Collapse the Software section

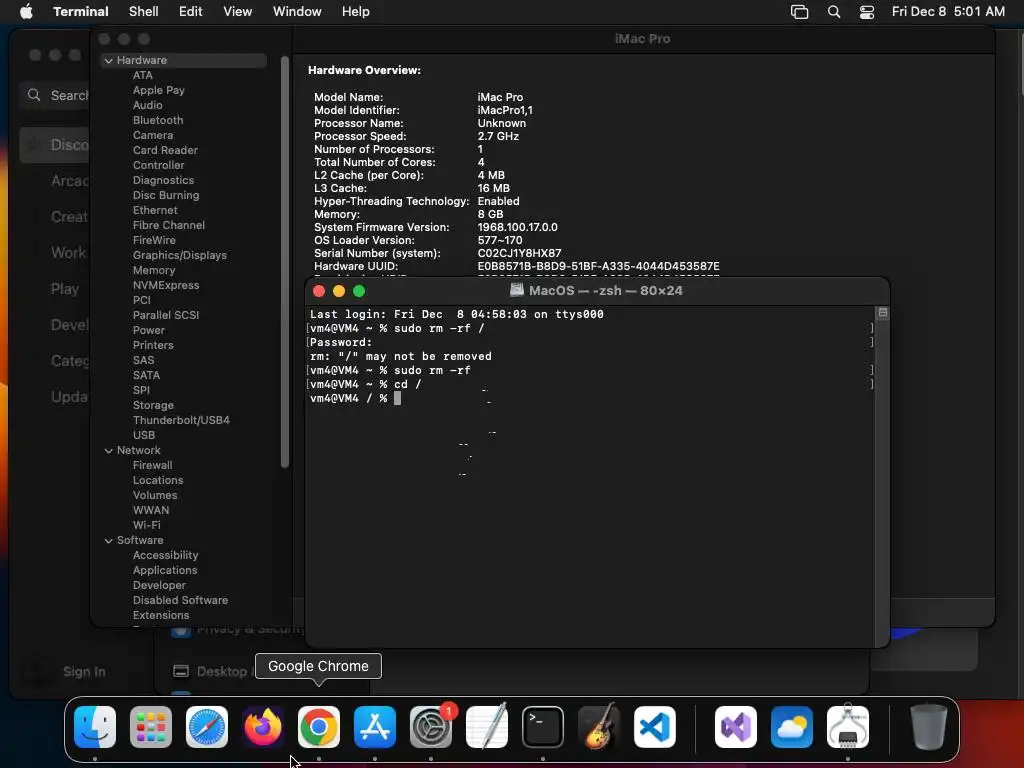pos(108,541)
